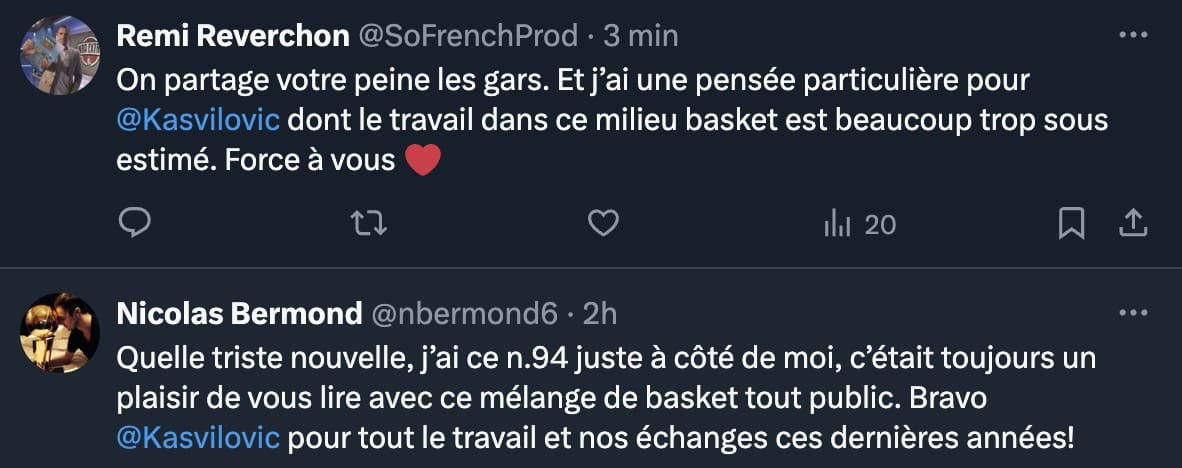Retweet Remi Reverchon's post
The height and width of the screenshot is (468, 1182).
(370, 224)
